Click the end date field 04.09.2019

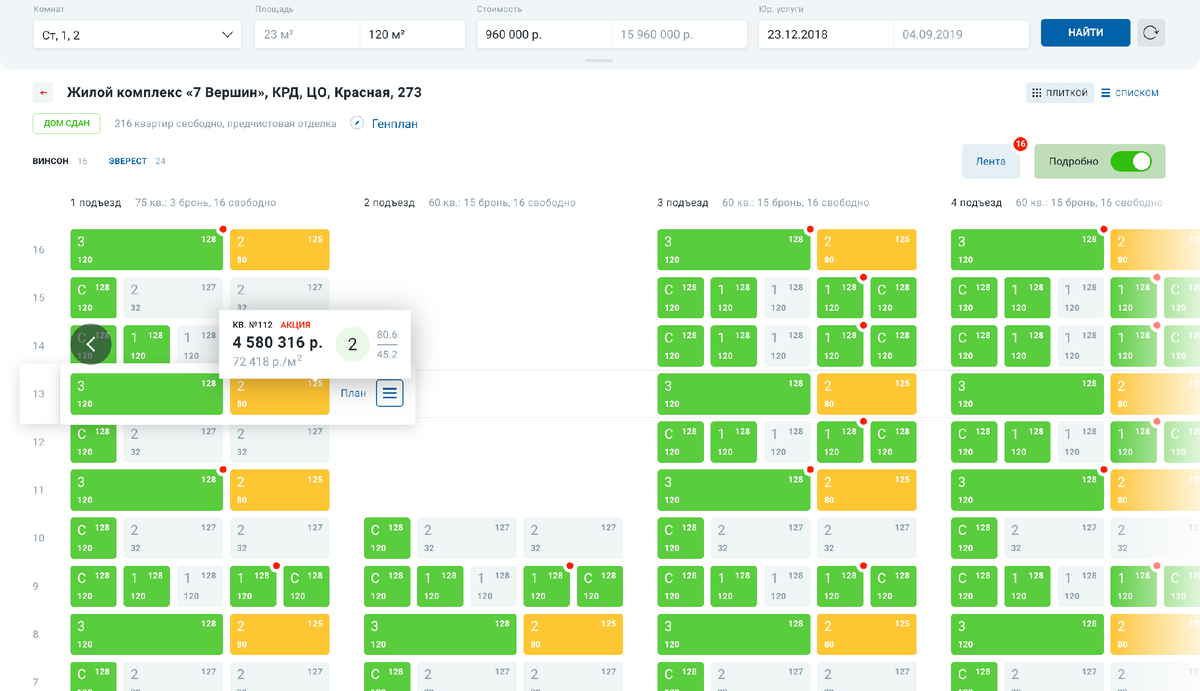point(961,34)
